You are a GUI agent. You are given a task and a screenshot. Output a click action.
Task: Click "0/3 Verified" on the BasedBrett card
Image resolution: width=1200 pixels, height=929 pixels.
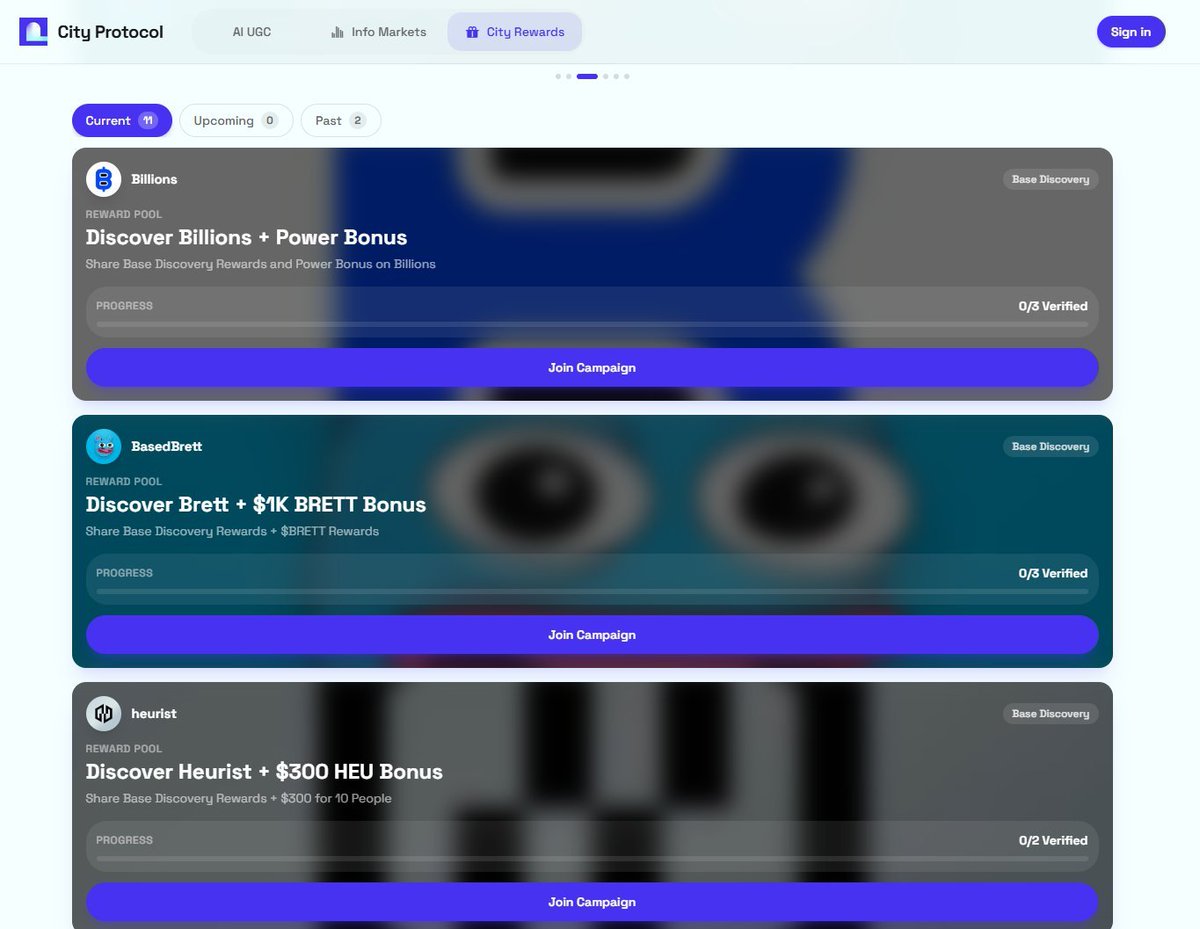1053,573
